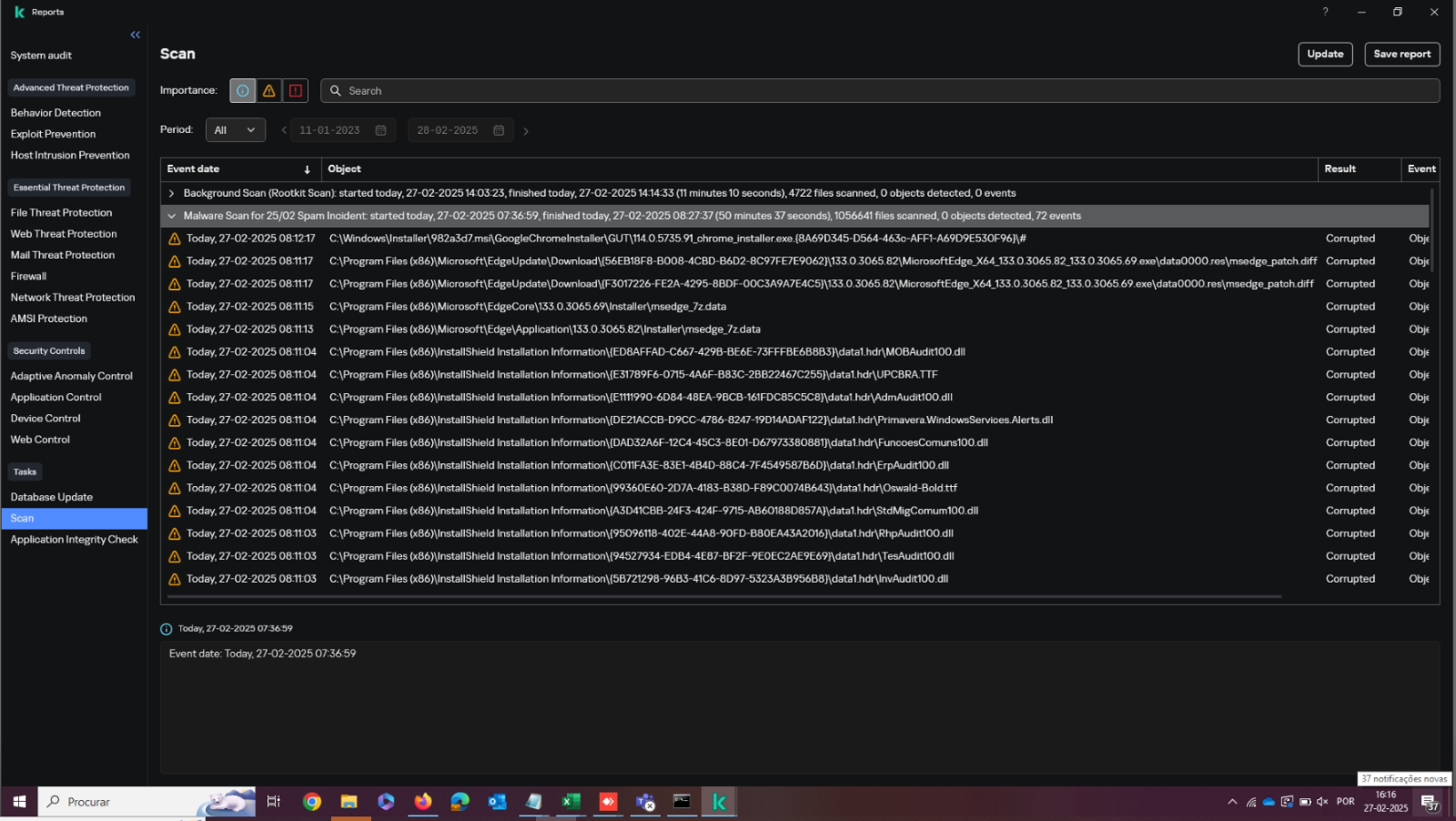The height and width of the screenshot is (821, 1456).
Task: Click Update button
Action: pos(1325,55)
